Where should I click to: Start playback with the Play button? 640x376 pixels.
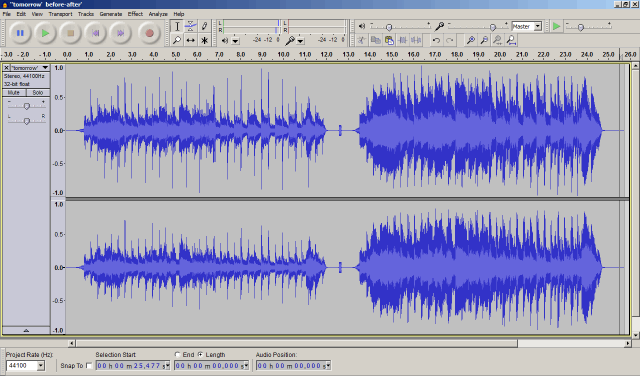point(45,33)
